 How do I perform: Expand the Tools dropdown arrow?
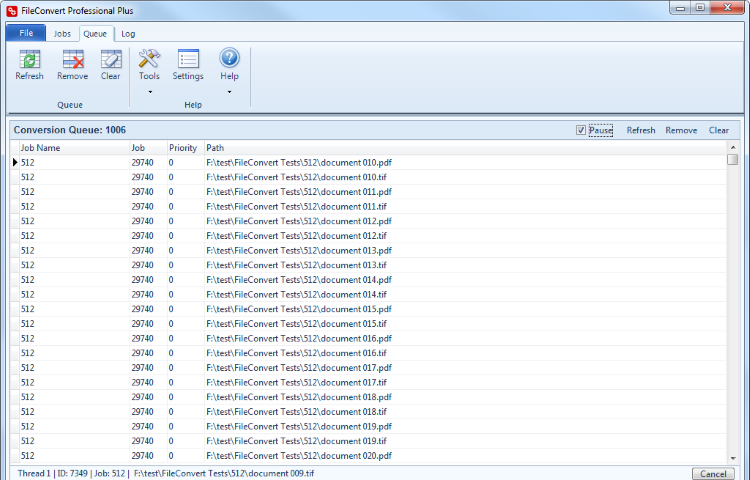point(150,92)
